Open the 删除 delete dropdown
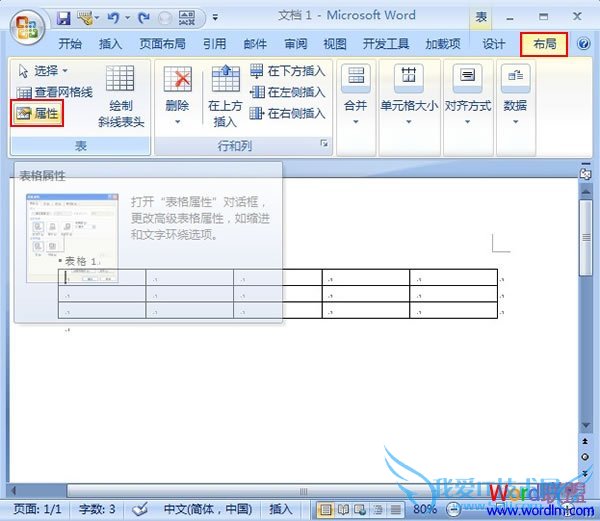The height and width of the screenshot is (521, 600). [177, 96]
